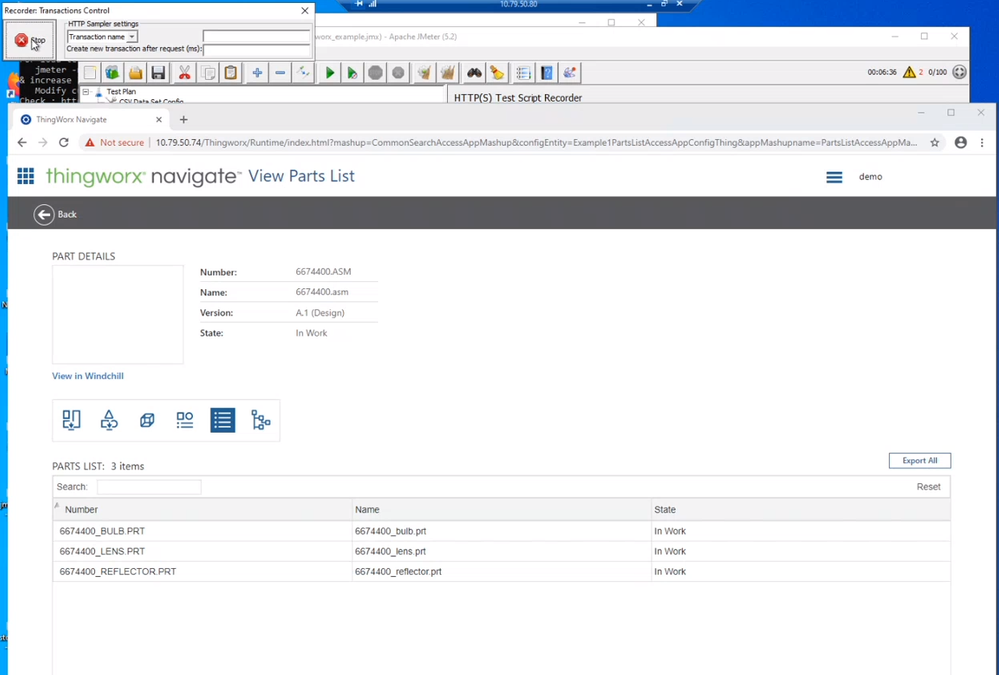
Task: Sort by the State column header
Action: (x=800, y=510)
